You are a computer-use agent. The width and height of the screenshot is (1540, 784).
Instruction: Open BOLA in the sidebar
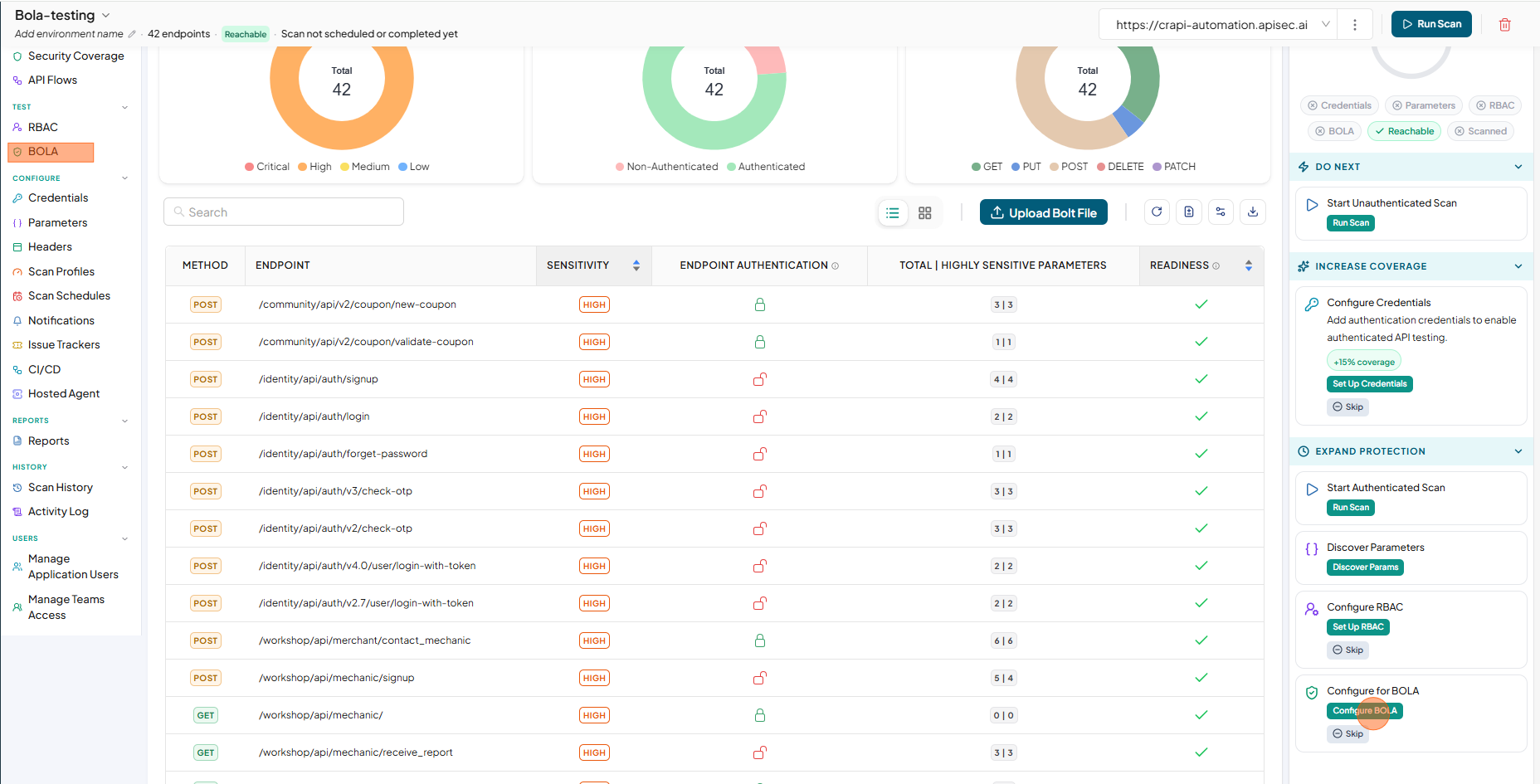click(51, 152)
